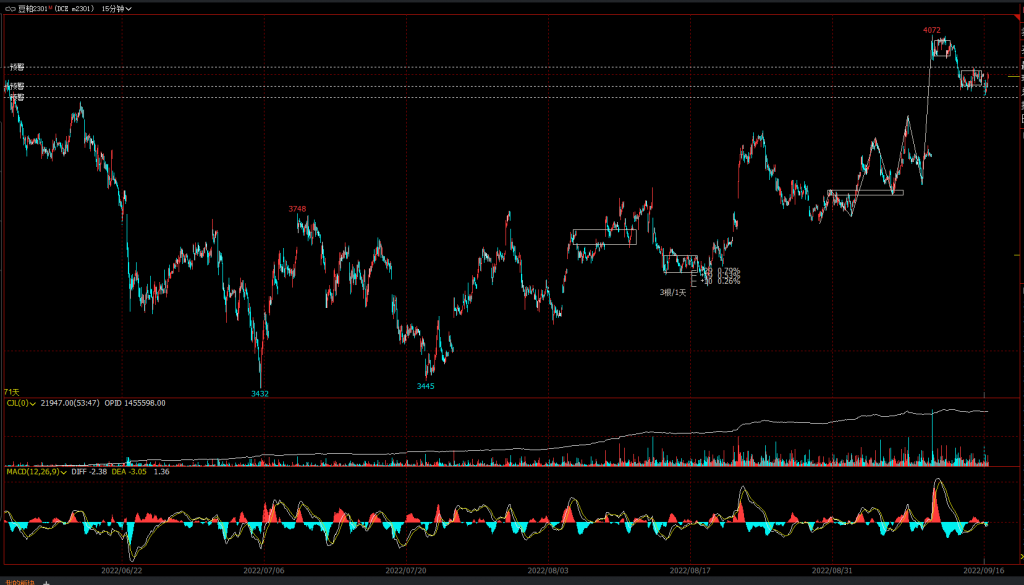Click the 4072 high price marker
The width and height of the screenshot is (1024, 585).
click(x=931, y=31)
